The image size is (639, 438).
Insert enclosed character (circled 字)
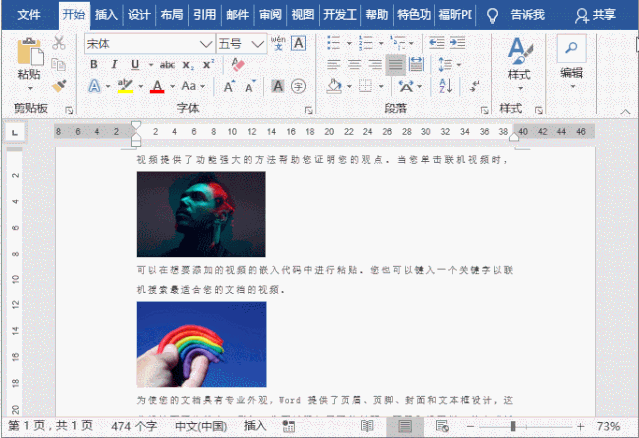point(299,86)
